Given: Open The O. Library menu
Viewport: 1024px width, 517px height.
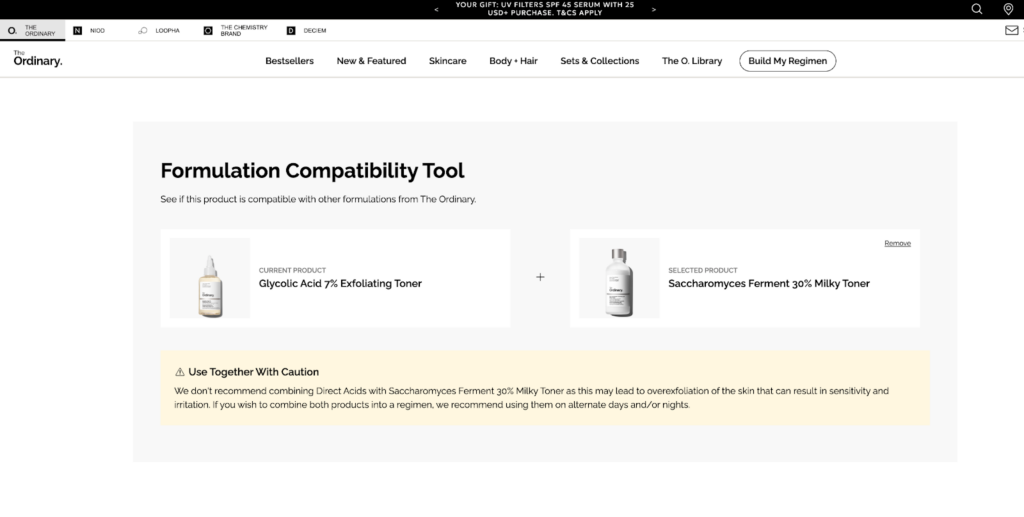Looking at the screenshot, I should pyautogui.click(x=692, y=61).
